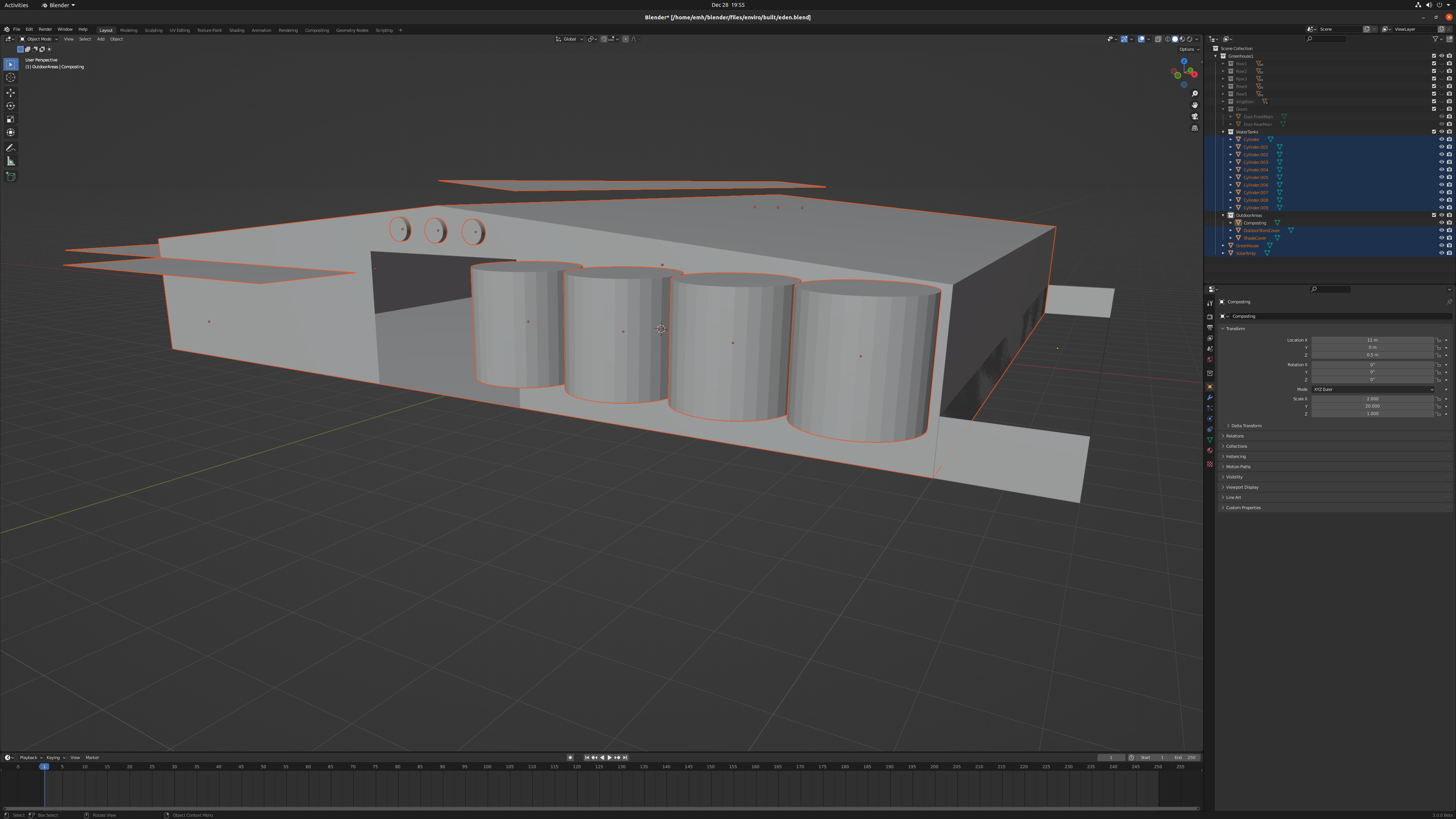Expand the Row1 collection in outliner
This screenshot has height=819, width=1456.
click(x=1223, y=64)
